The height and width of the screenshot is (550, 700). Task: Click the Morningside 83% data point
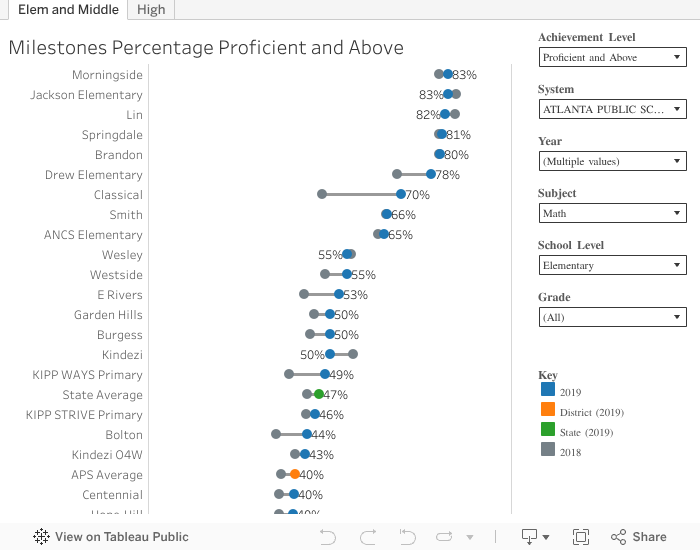(448, 74)
